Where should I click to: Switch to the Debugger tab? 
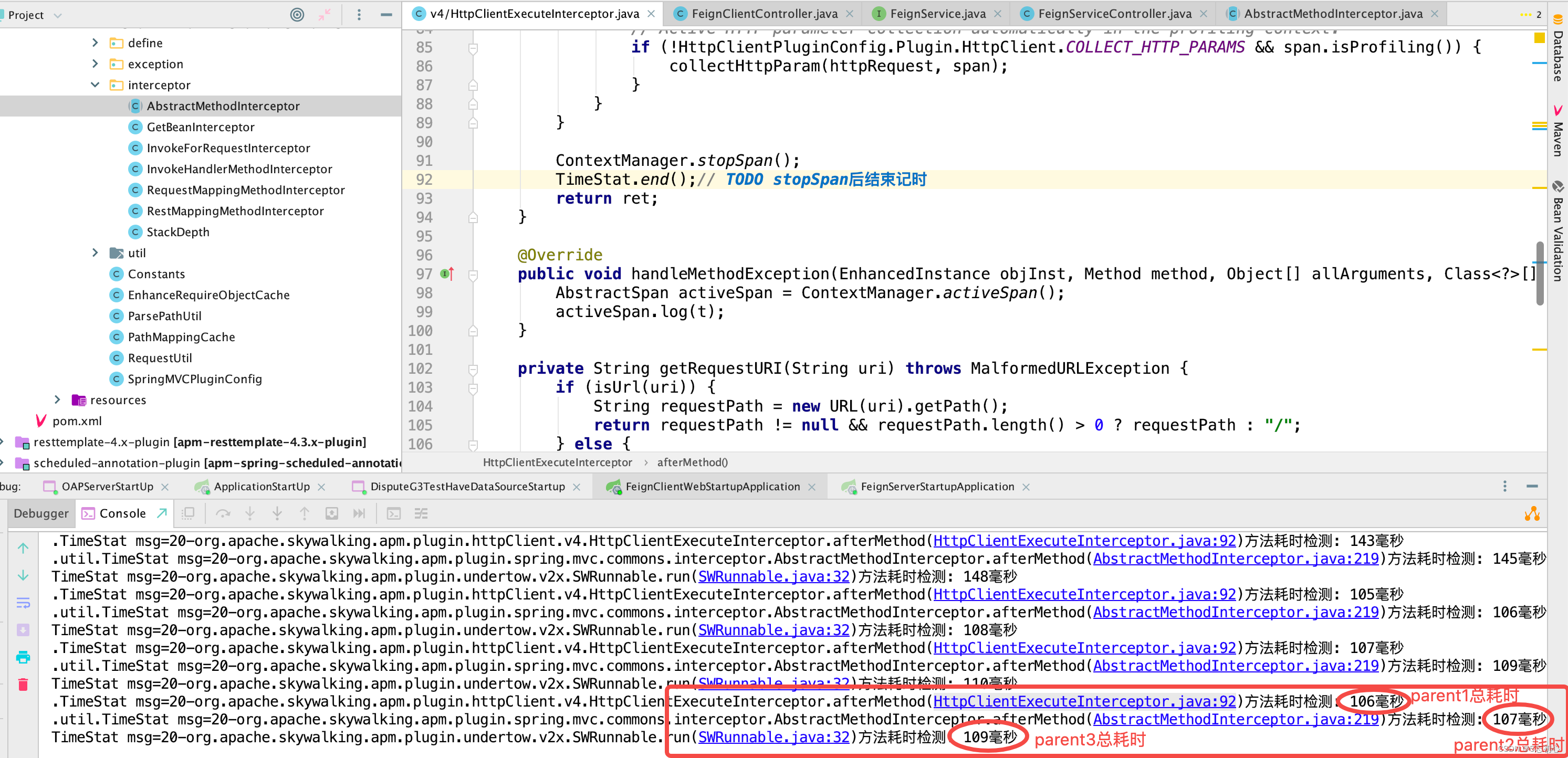[41, 513]
